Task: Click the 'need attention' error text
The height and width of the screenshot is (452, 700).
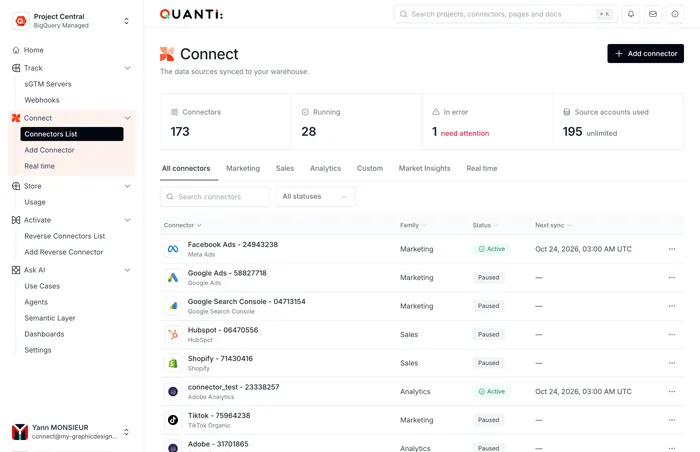Action: pos(465,133)
